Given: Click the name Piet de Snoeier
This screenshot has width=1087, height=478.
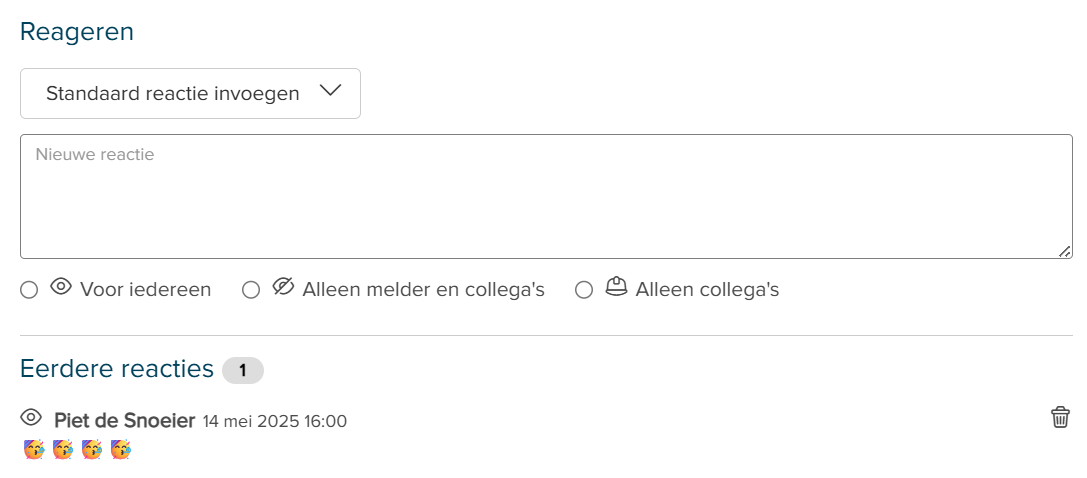Looking at the screenshot, I should coord(125,421).
